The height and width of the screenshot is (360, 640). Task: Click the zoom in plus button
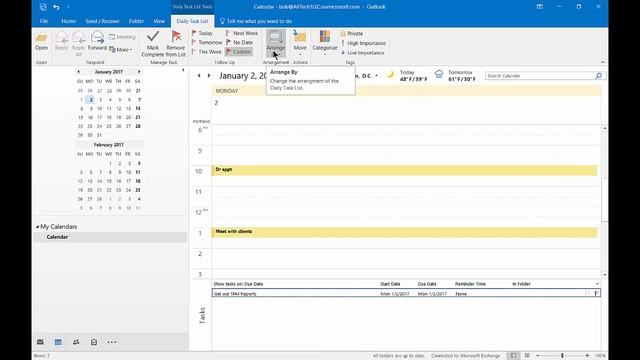coord(587,356)
